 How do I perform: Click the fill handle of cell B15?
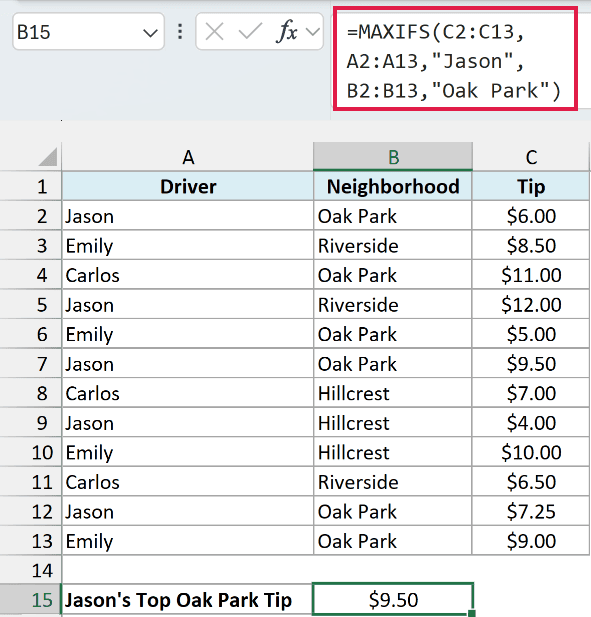[x=472, y=613]
